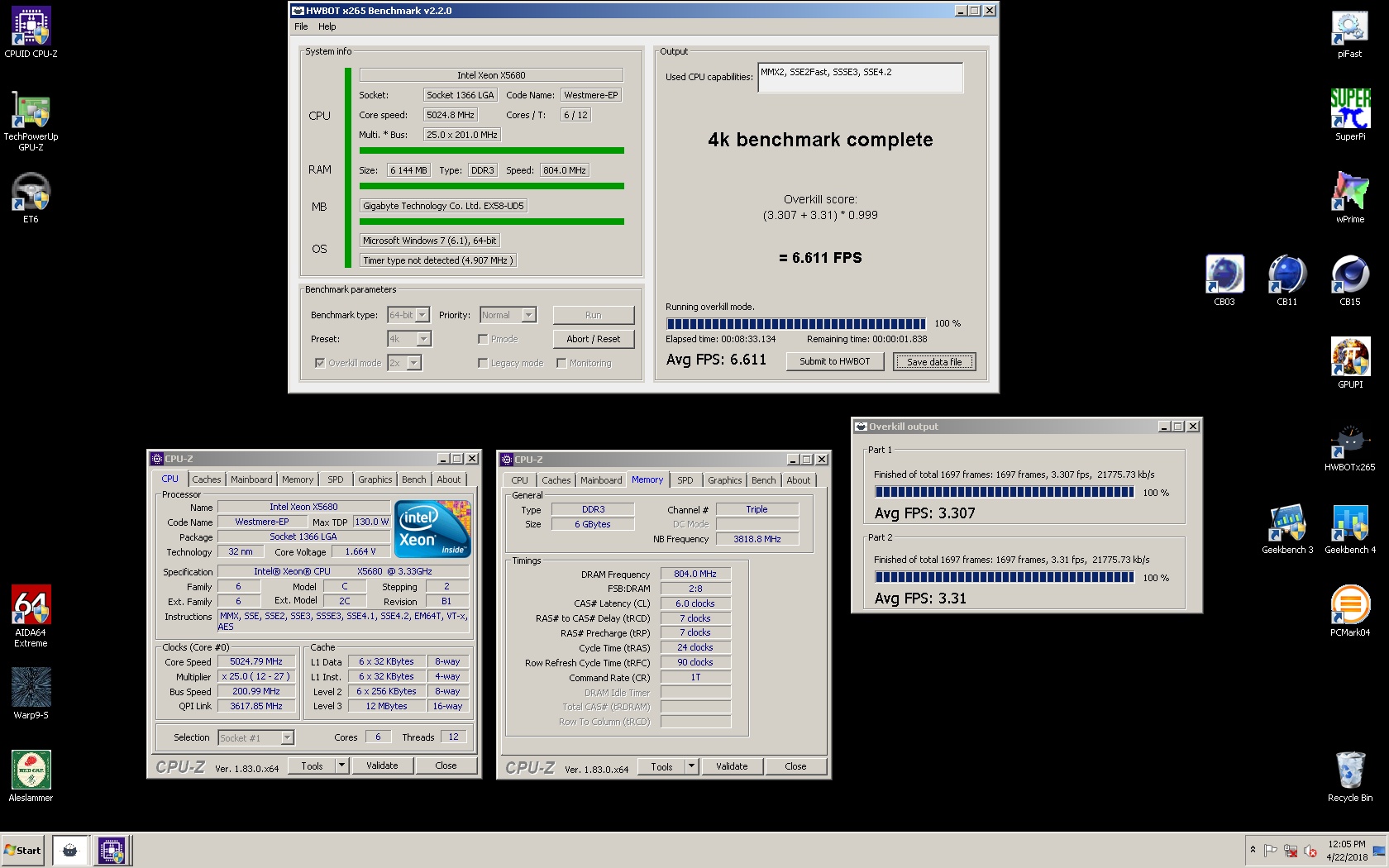This screenshot has width=1389, height=868.
Task: Open the Windows Start menu
Action: pyautogui.click(x=22, y=850)
